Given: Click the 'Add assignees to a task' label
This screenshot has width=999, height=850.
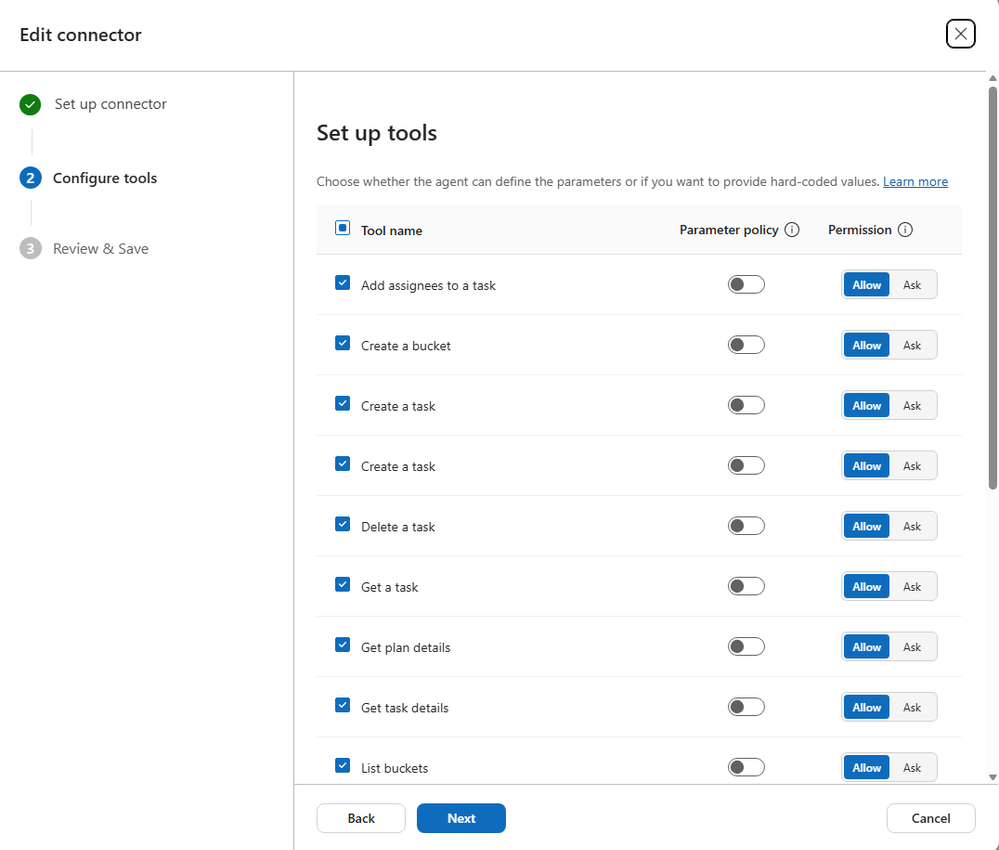Looking at the screenshot, I should point(428,285).
